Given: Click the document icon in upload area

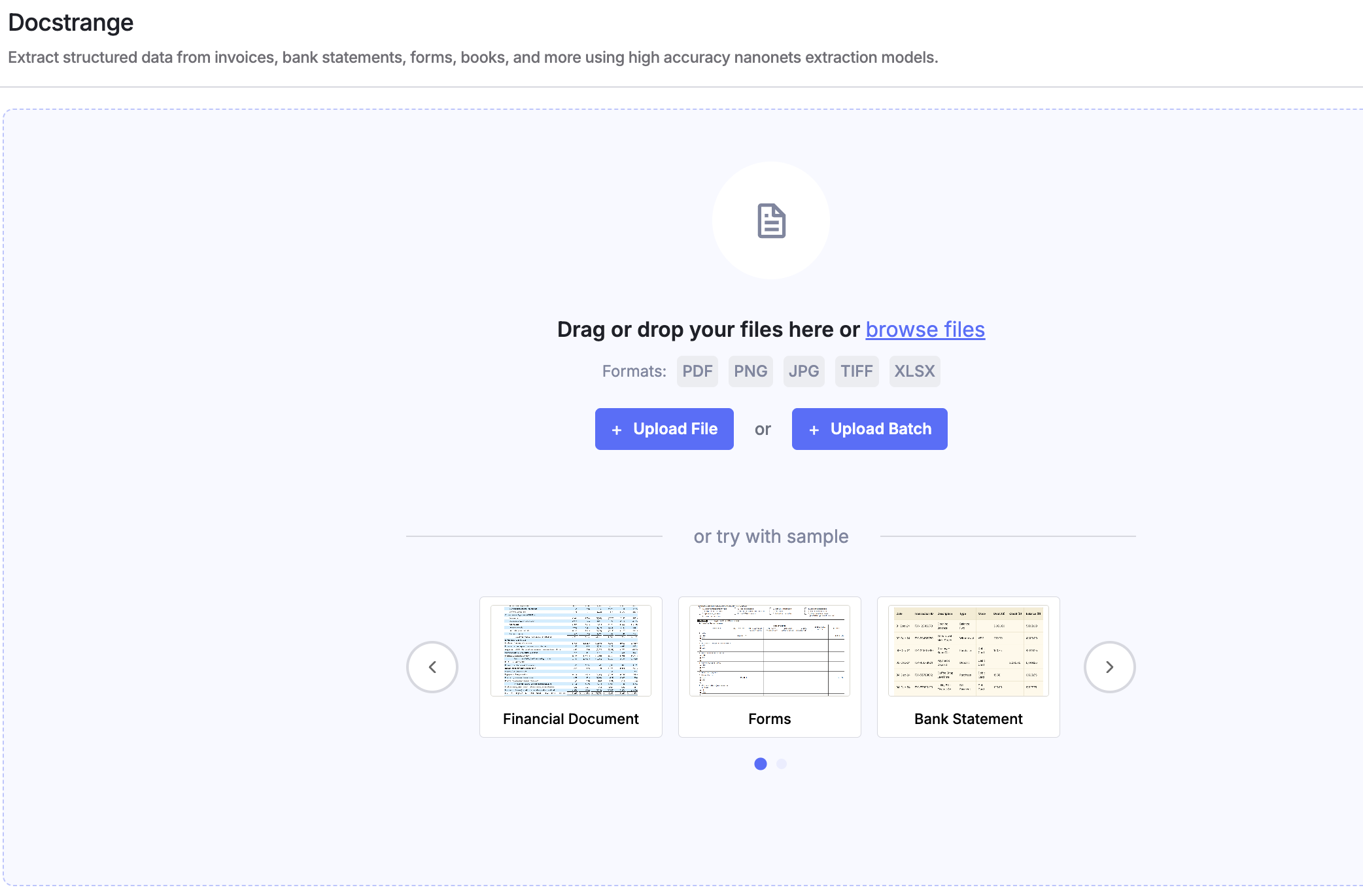Looking at the screenshot, I should coord(771,221).
